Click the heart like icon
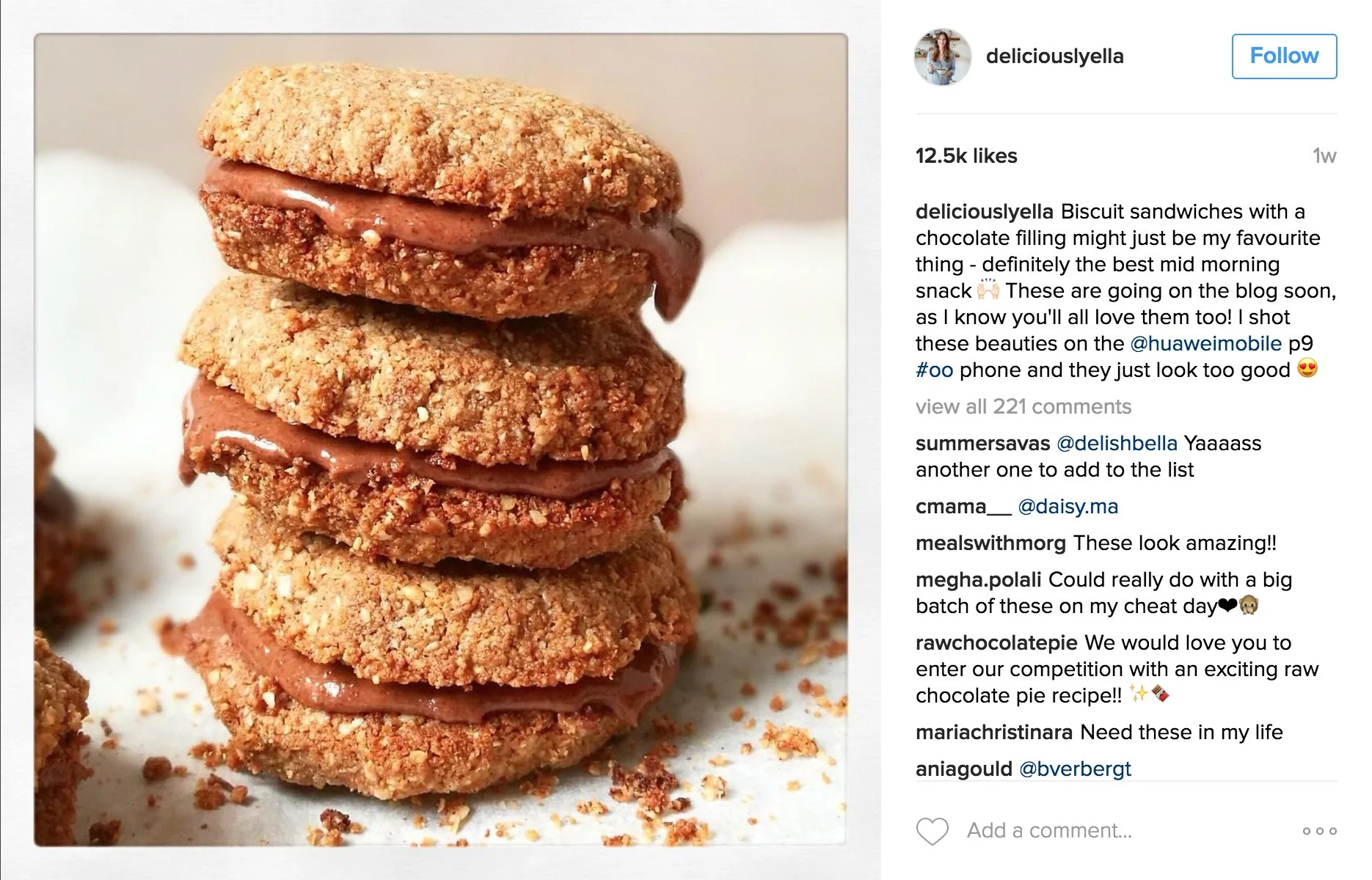This screenshot has height=880, width=1372. (932, 831)
